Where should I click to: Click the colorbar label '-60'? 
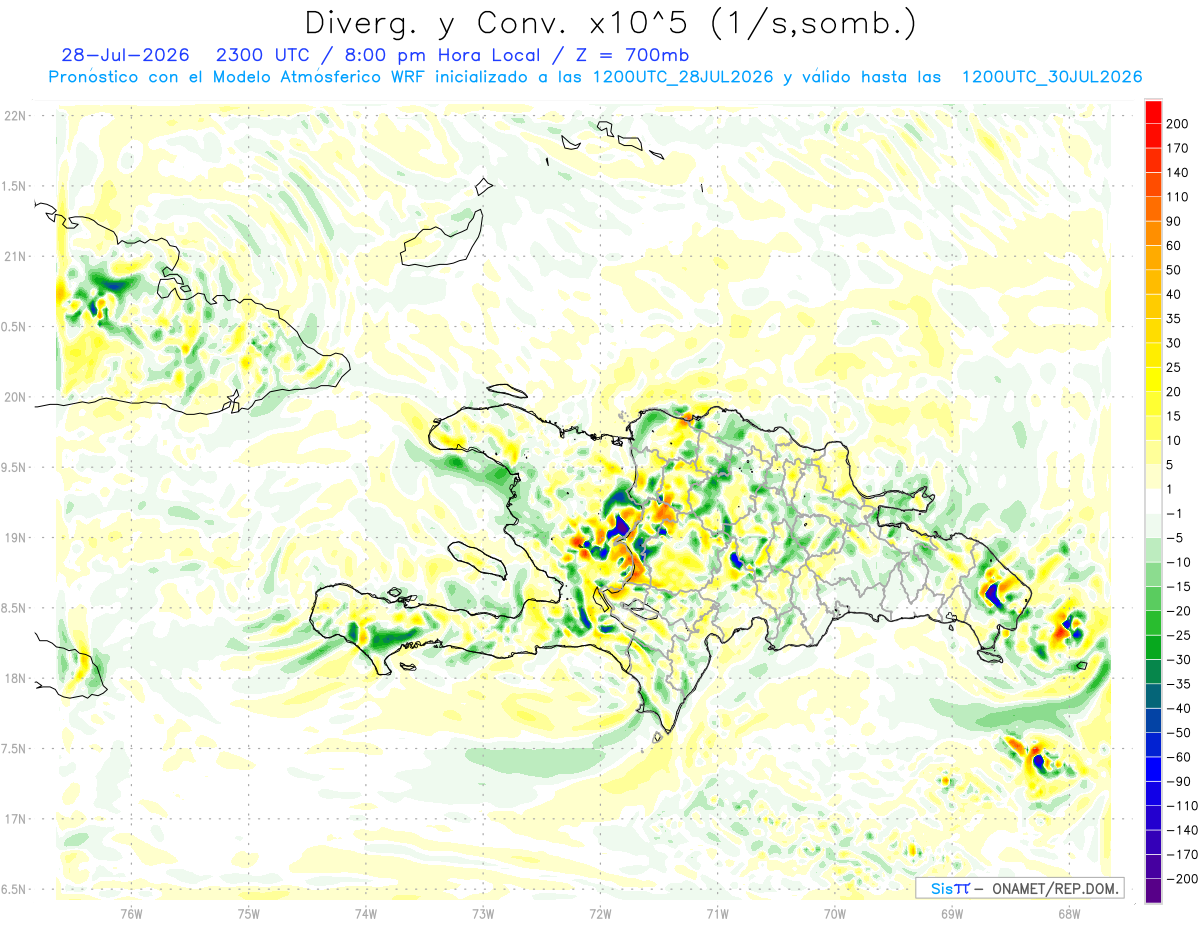[x=1181, y=757]
